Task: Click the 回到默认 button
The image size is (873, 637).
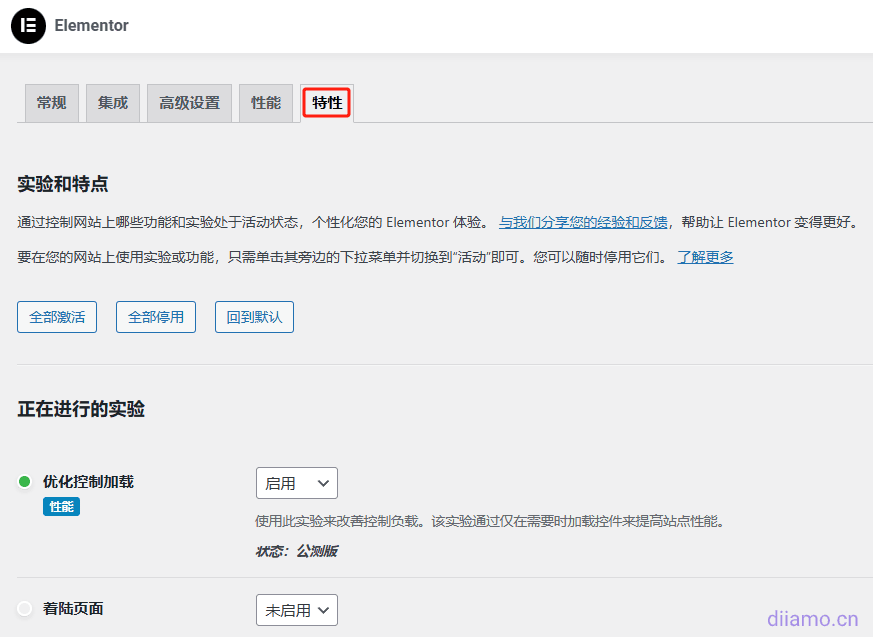Action: [254, 317]
